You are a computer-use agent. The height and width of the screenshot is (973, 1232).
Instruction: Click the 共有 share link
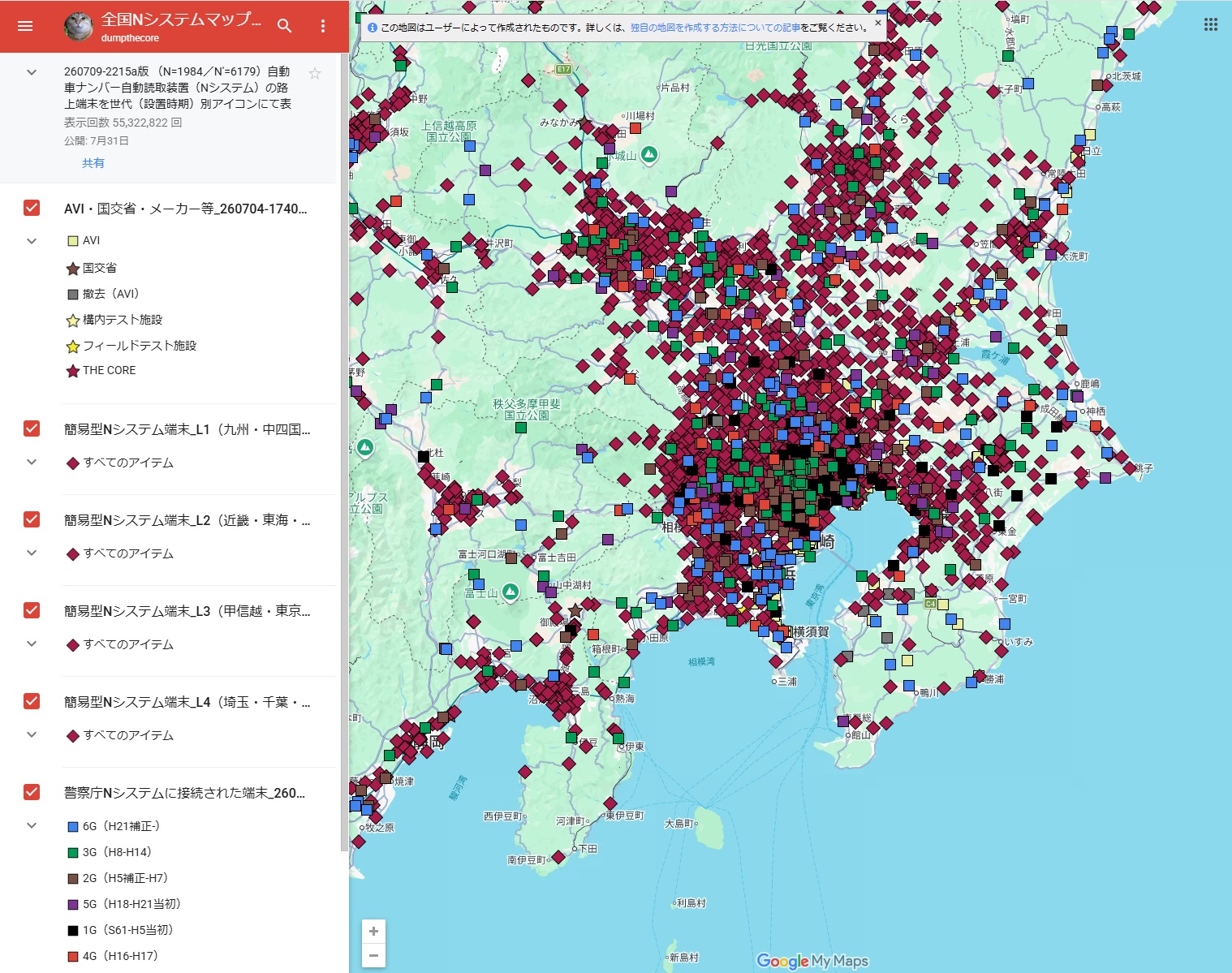pos(93,163)
